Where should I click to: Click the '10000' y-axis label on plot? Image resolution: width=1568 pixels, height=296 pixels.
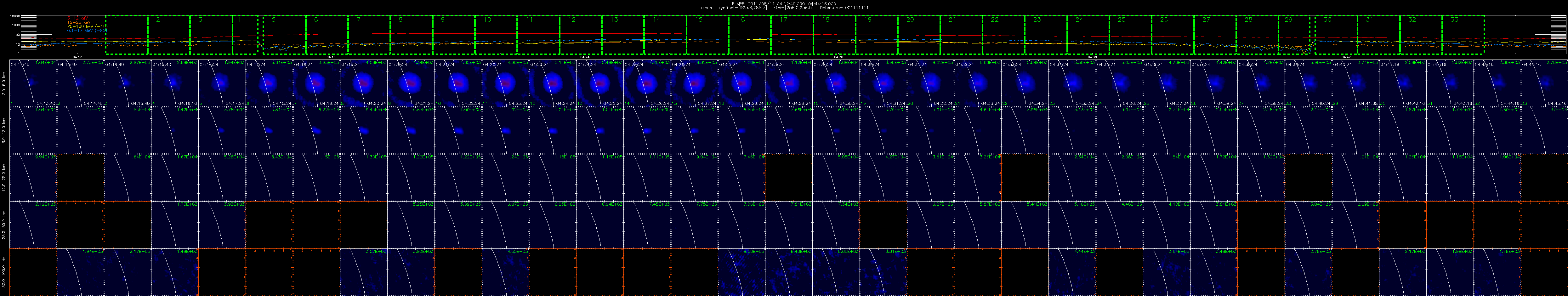pyautogui.click(x=15, y=16)
